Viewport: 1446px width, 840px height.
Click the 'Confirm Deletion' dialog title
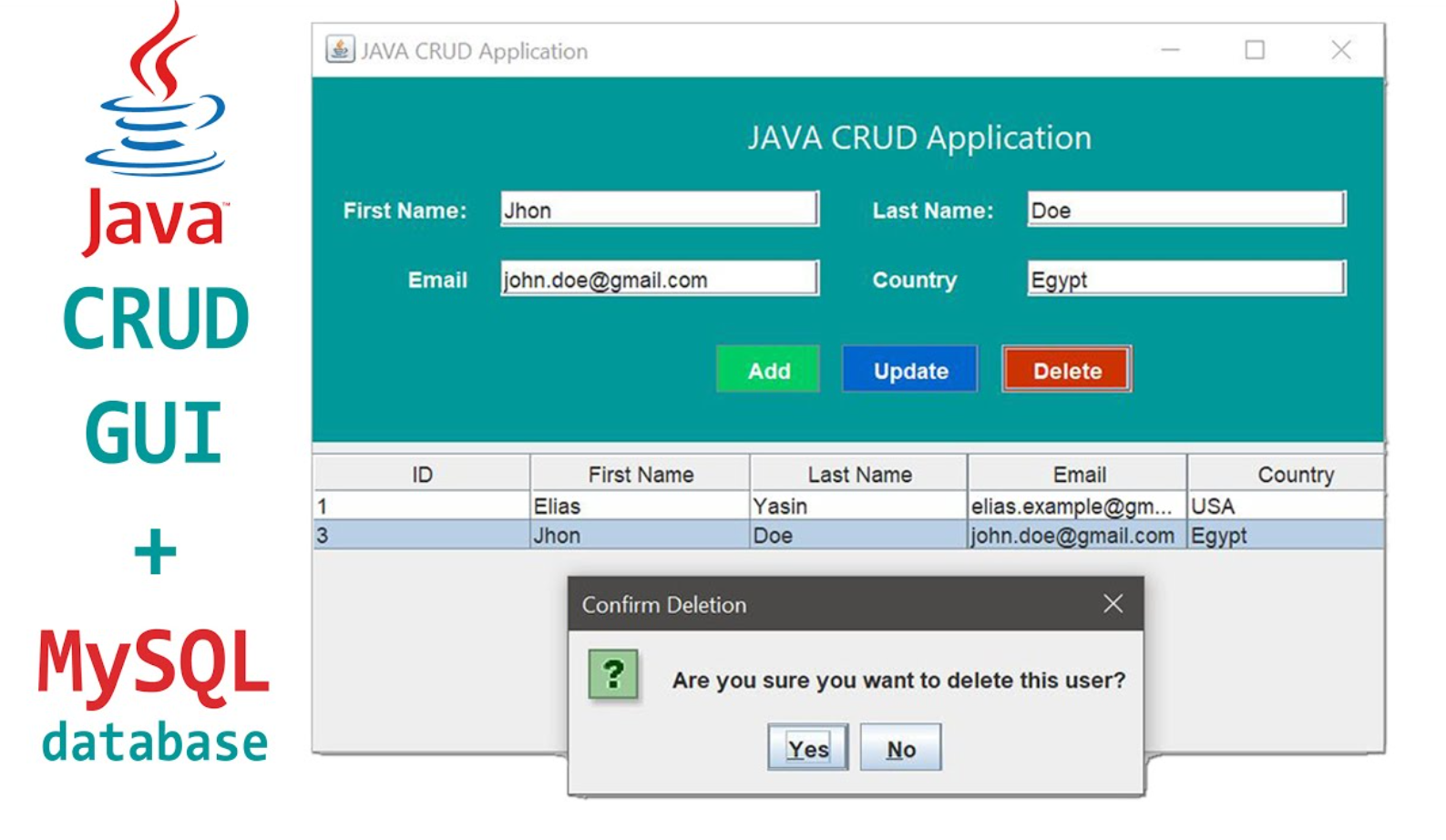tap(664, 604)
